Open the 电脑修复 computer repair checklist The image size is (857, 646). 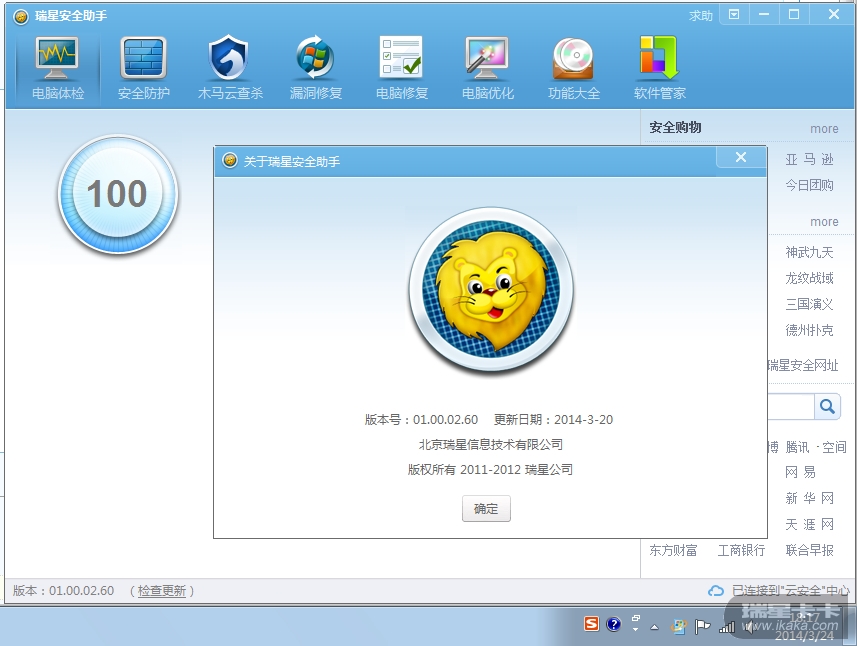click(402, 69)
